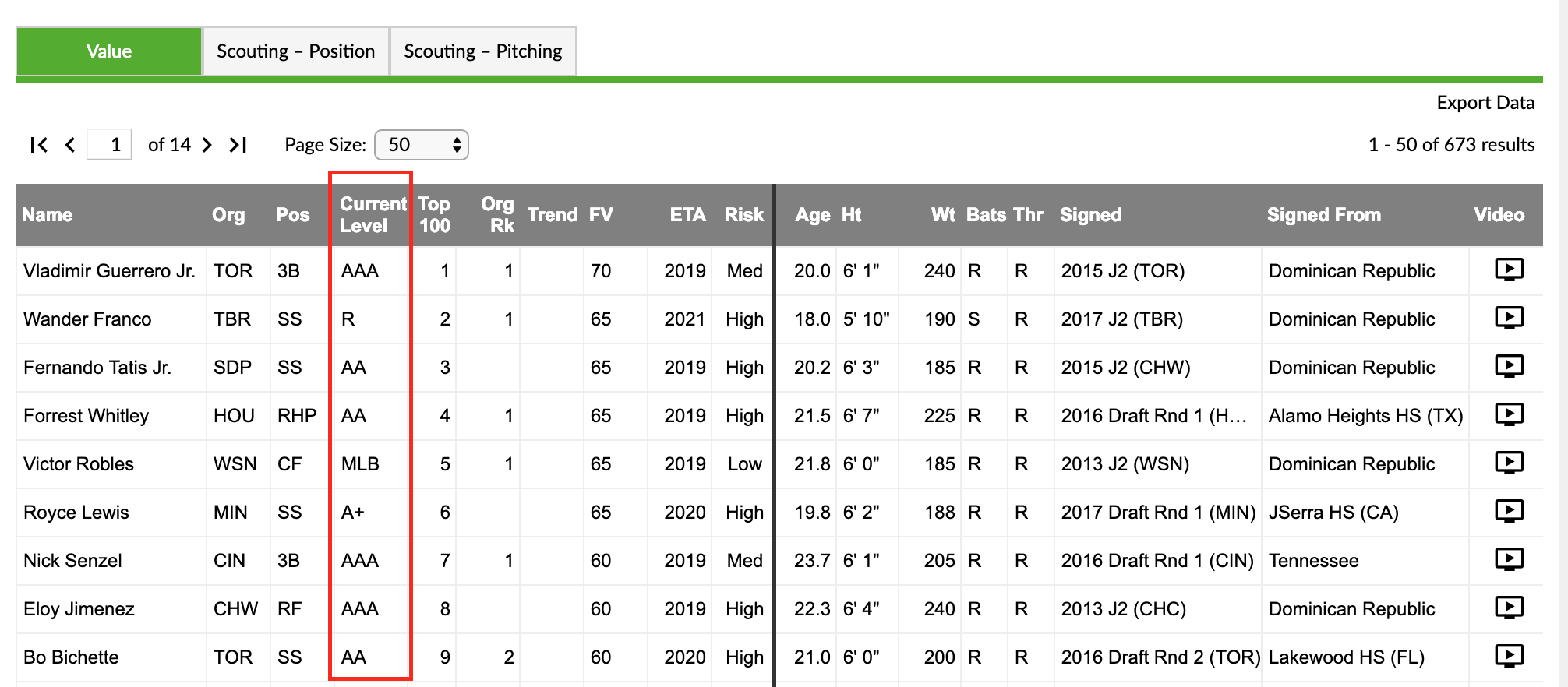Click the Export Data link
This screenshot has height=687, width=1568.
pos(1485,103)
